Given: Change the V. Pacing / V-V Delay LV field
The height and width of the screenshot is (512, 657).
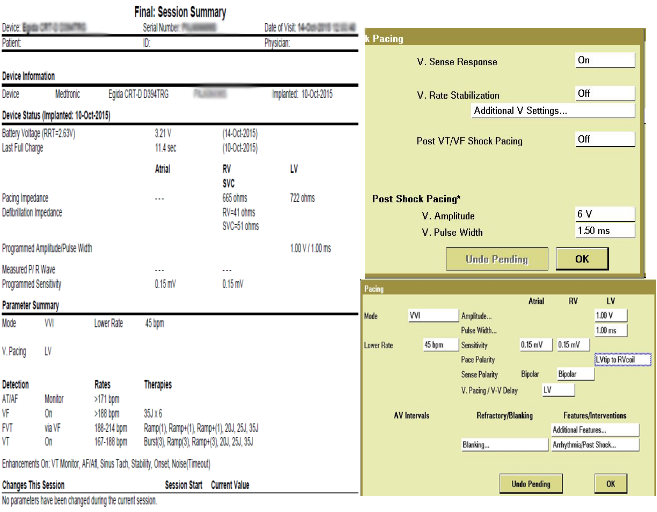Looking at the screenshot, I should click(x=558, y=390).
